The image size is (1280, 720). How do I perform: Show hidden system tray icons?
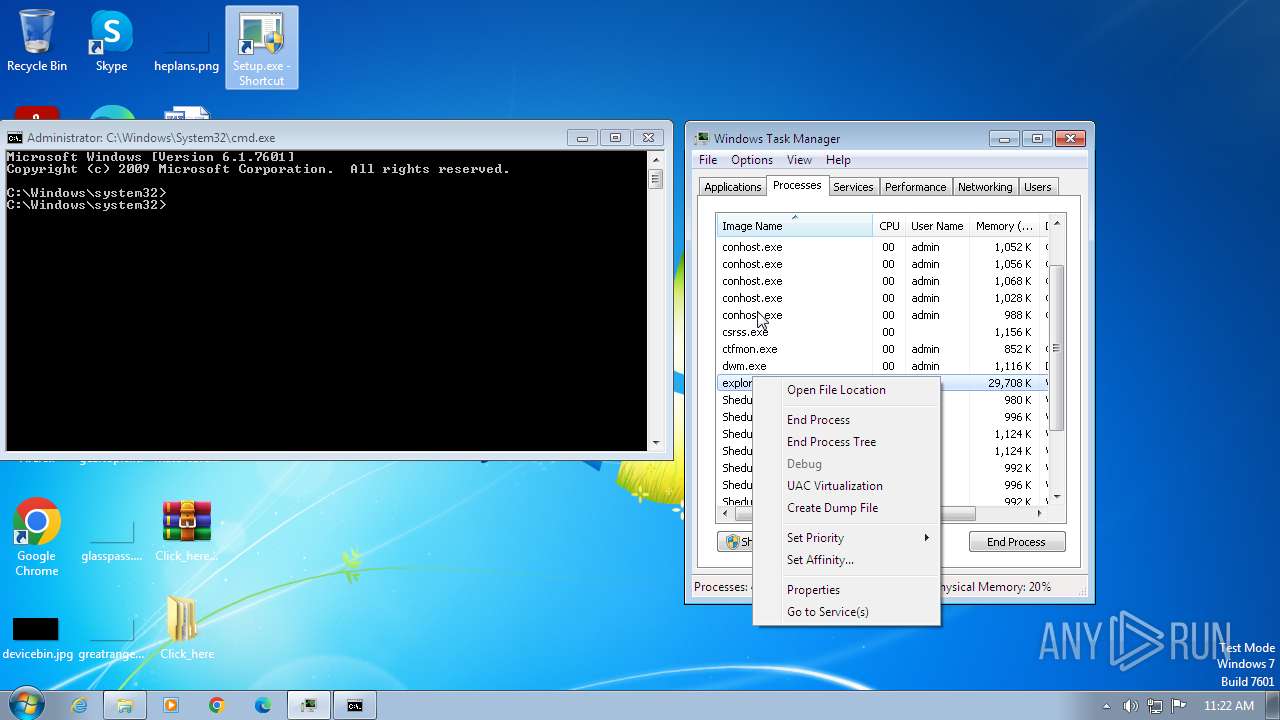coord(1106,706)
